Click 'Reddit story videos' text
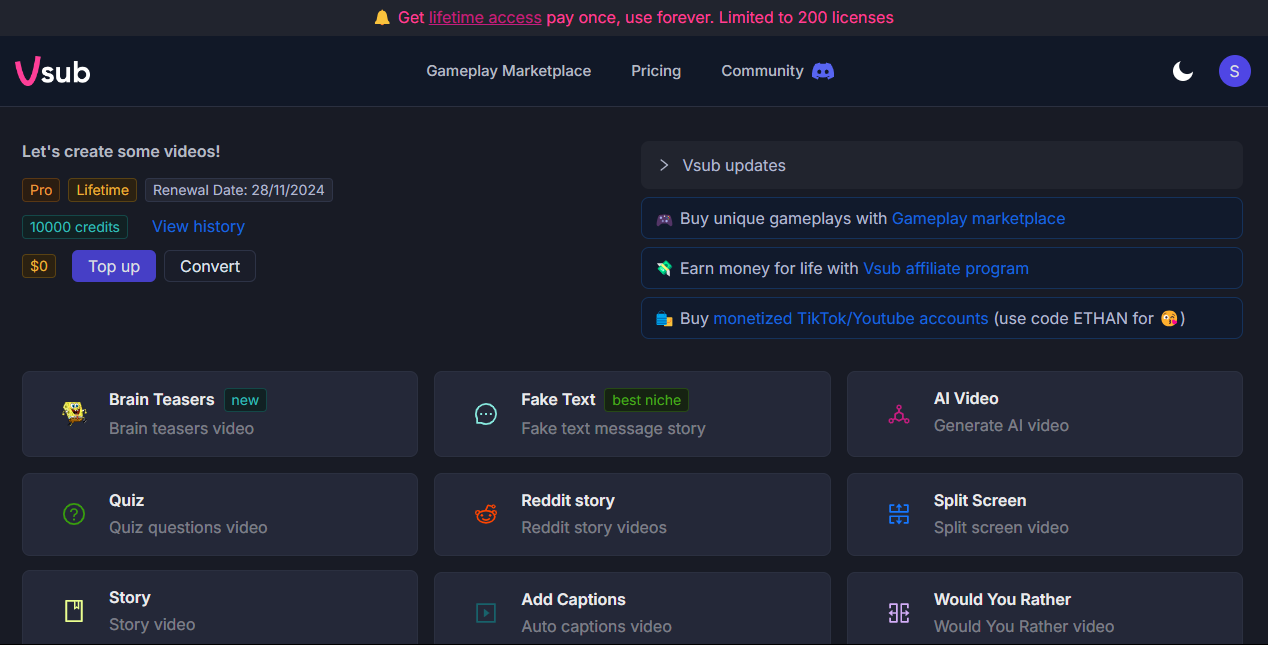 [x=594, y=527]
